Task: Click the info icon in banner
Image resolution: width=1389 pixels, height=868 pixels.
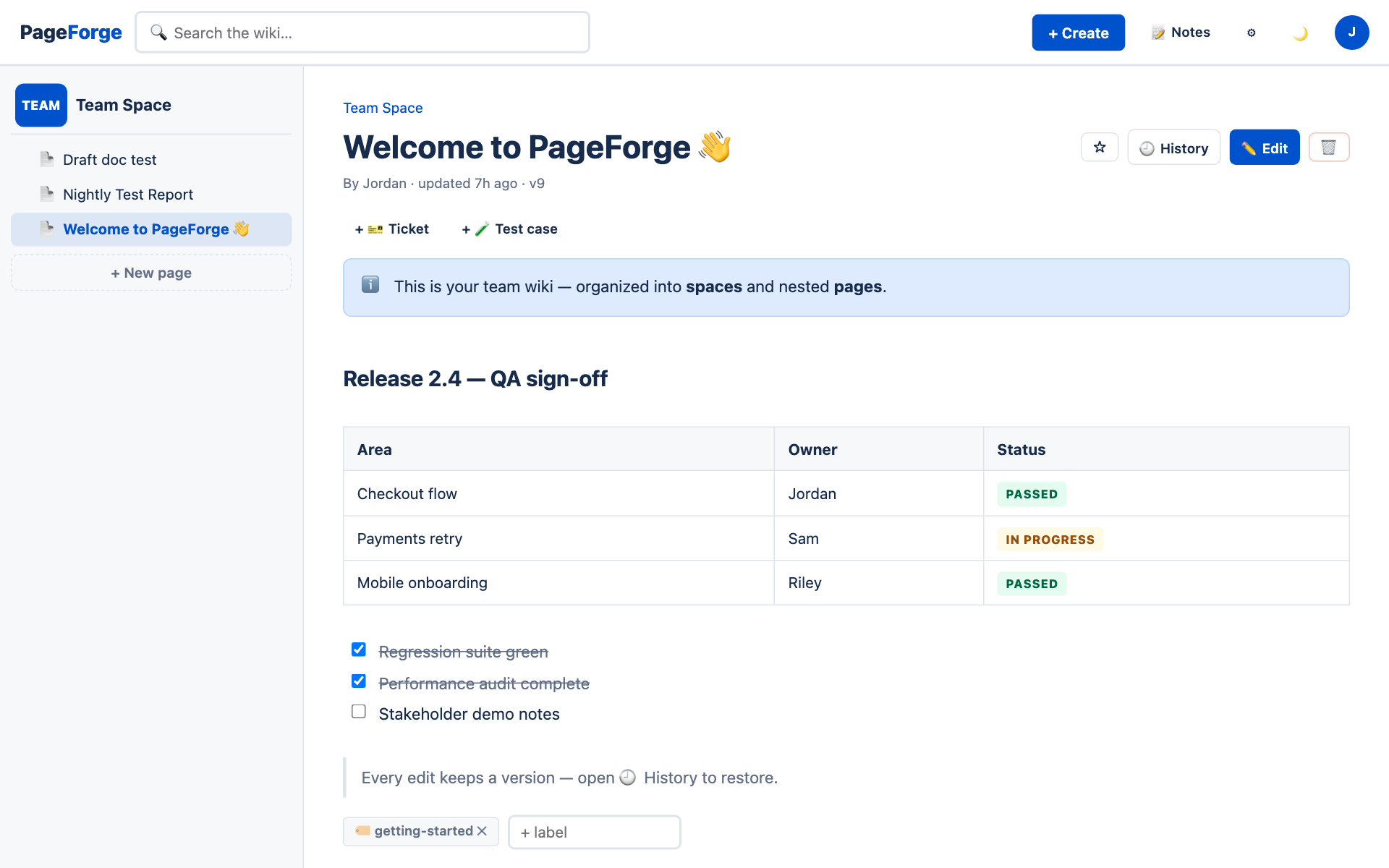Action: pos(370,285)
